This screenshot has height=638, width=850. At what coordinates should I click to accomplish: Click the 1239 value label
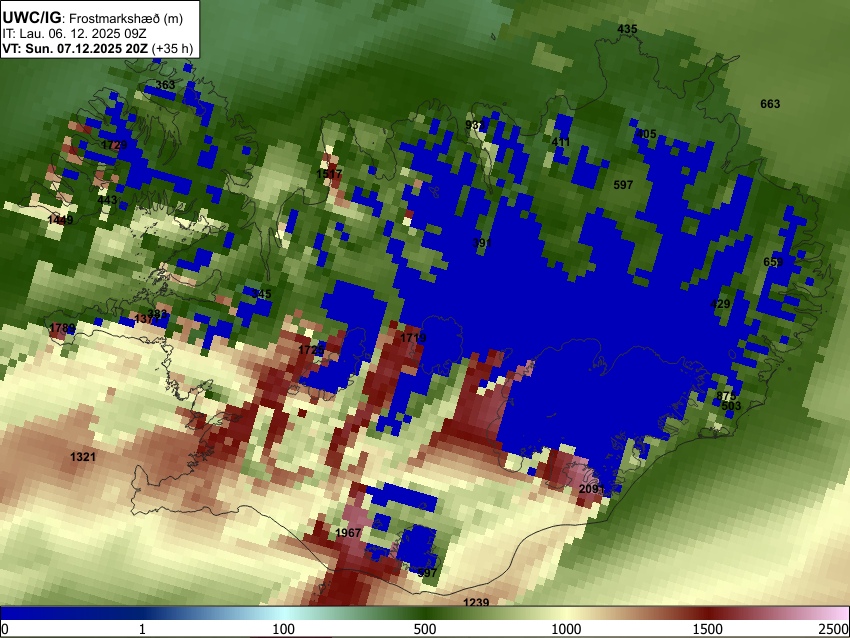[x=476, y=602]
